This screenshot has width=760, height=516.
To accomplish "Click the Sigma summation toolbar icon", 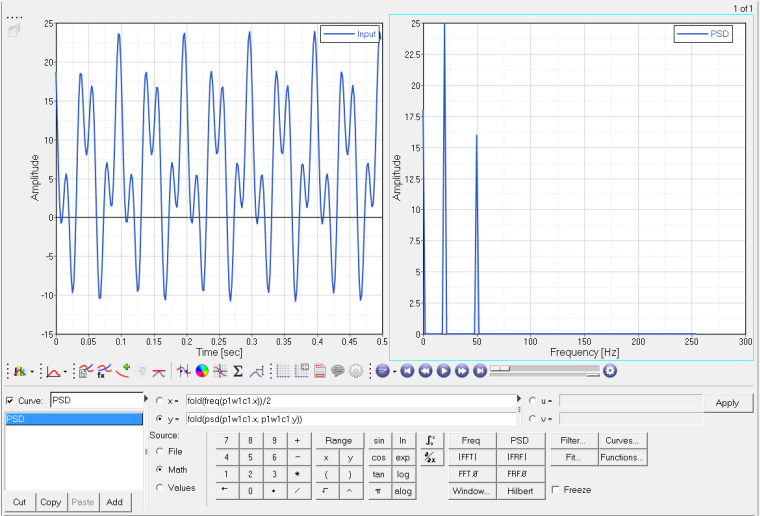I will (238, 371).
